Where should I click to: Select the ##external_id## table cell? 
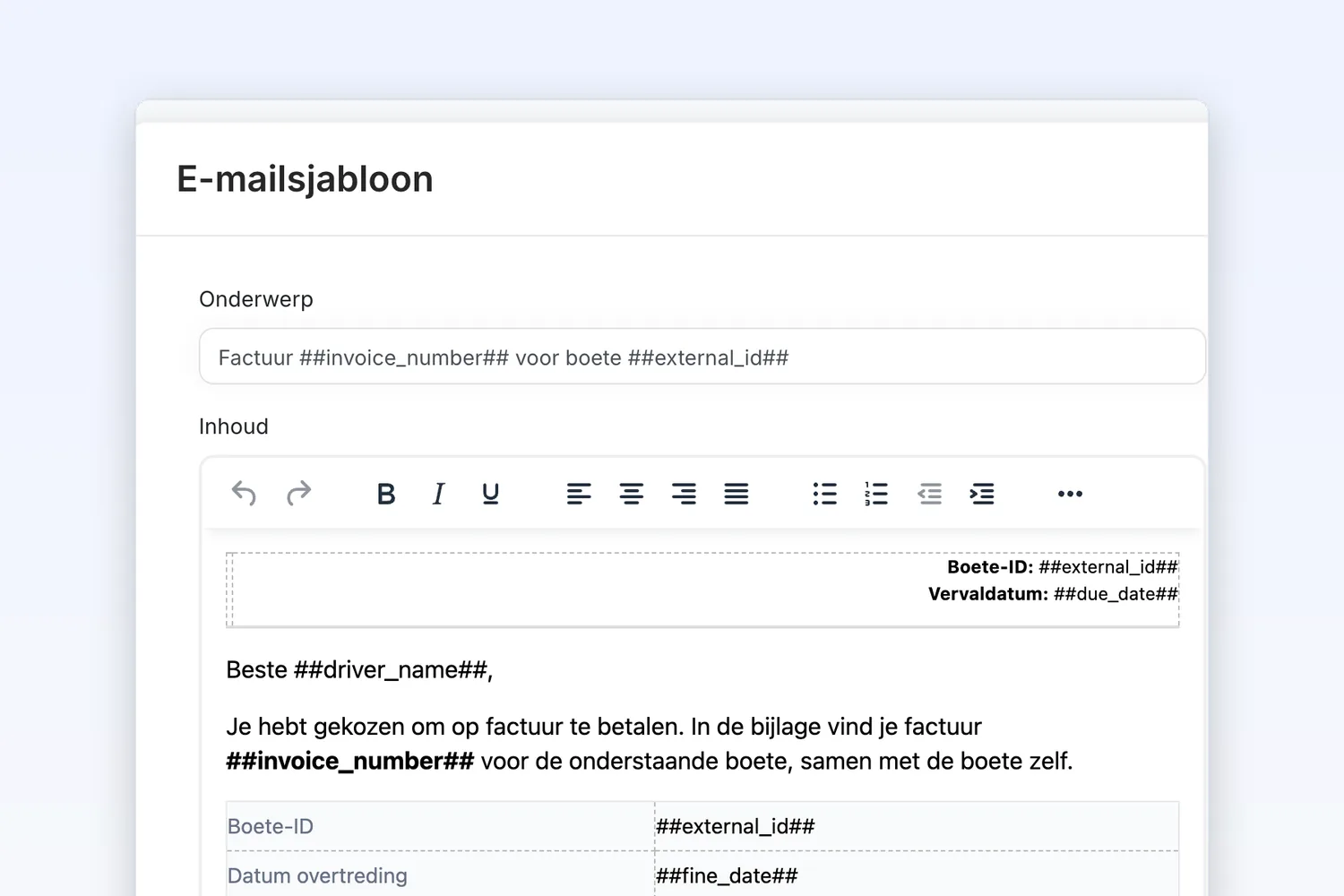[917, 826]
